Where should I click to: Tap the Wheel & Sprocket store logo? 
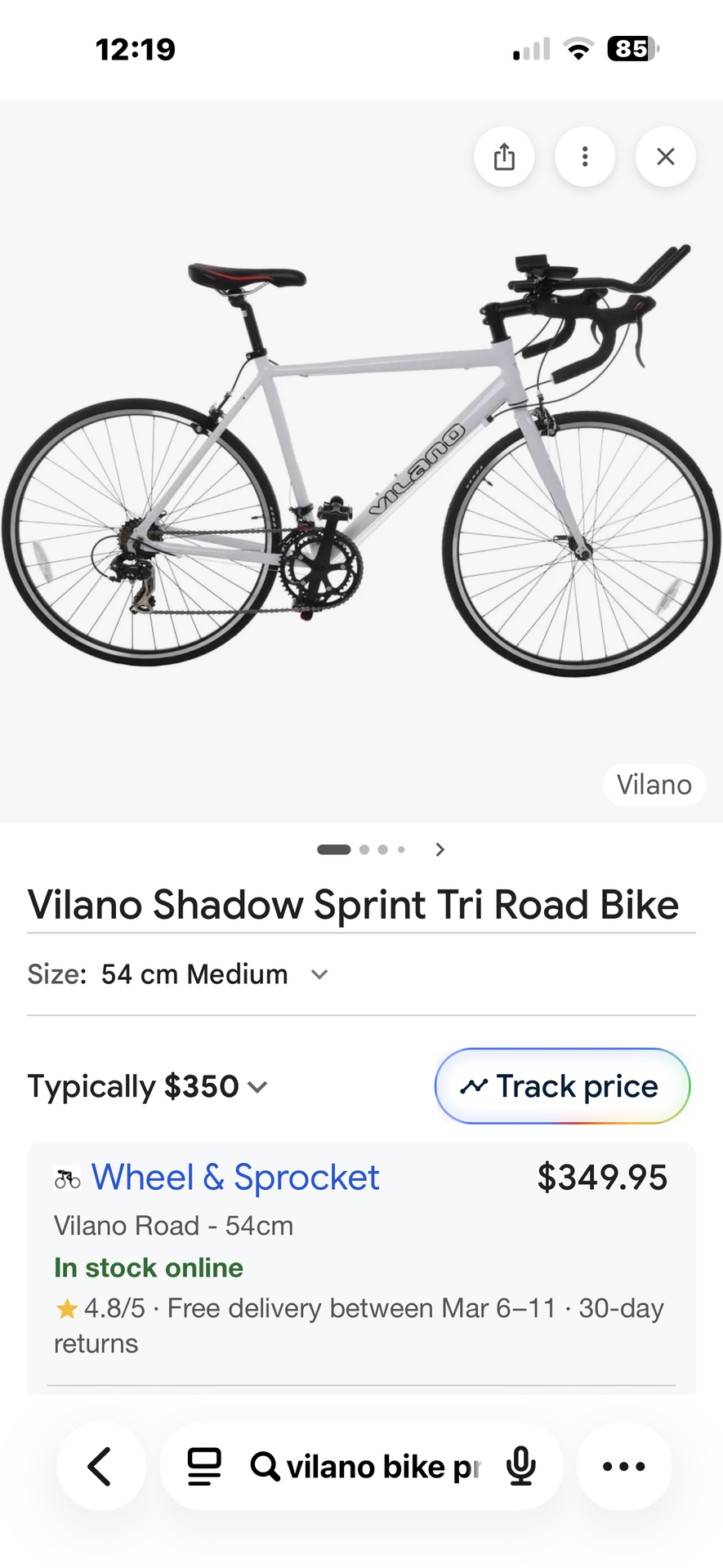68,1178
